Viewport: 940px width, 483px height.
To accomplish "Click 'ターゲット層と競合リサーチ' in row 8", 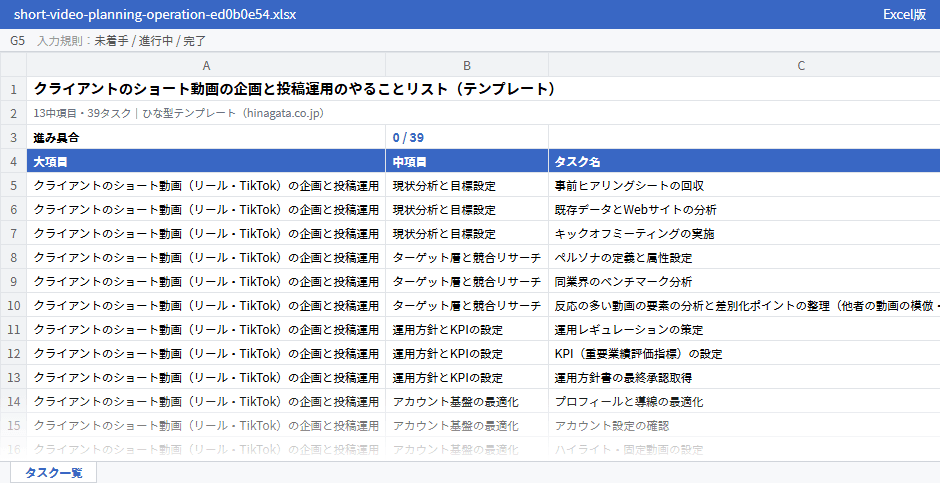I will [467, 257].
